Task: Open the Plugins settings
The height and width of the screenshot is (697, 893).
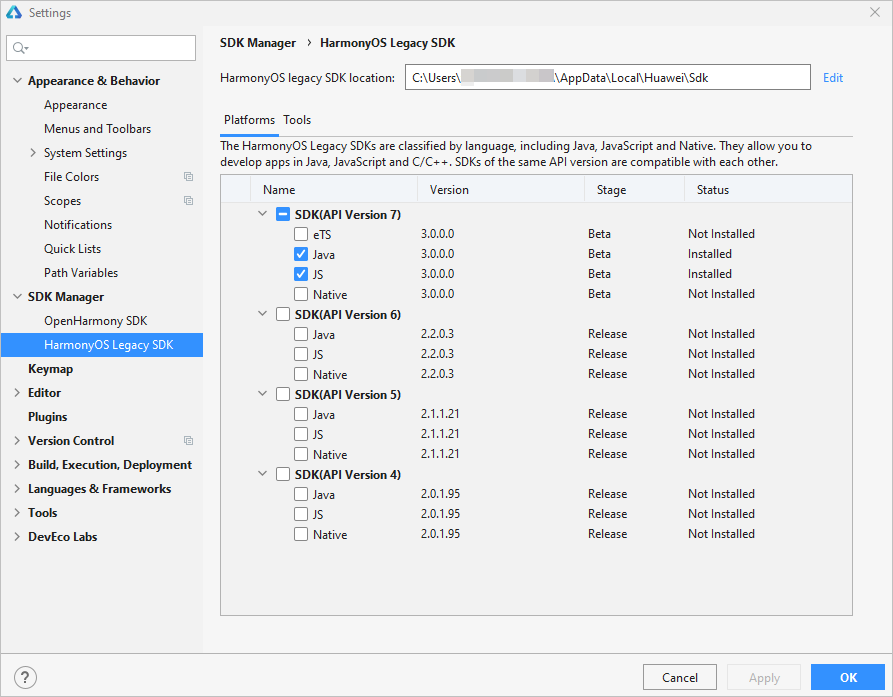Action: [x=48, y=417]
